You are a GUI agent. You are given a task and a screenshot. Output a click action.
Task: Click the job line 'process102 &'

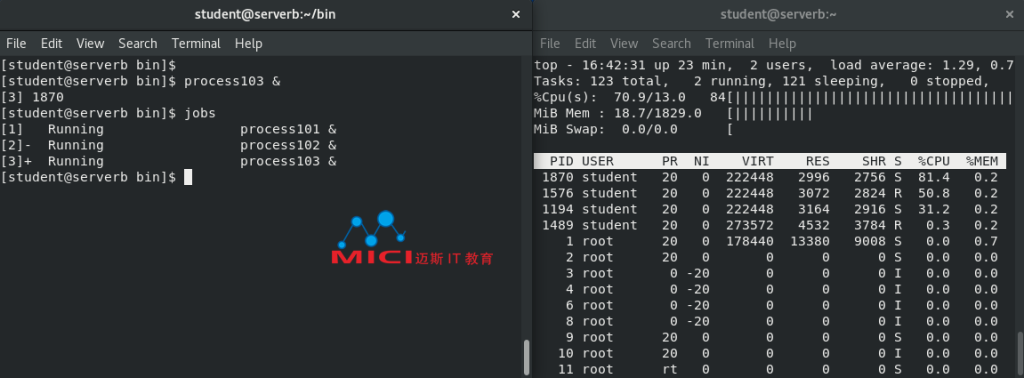[x=288, y=145]
